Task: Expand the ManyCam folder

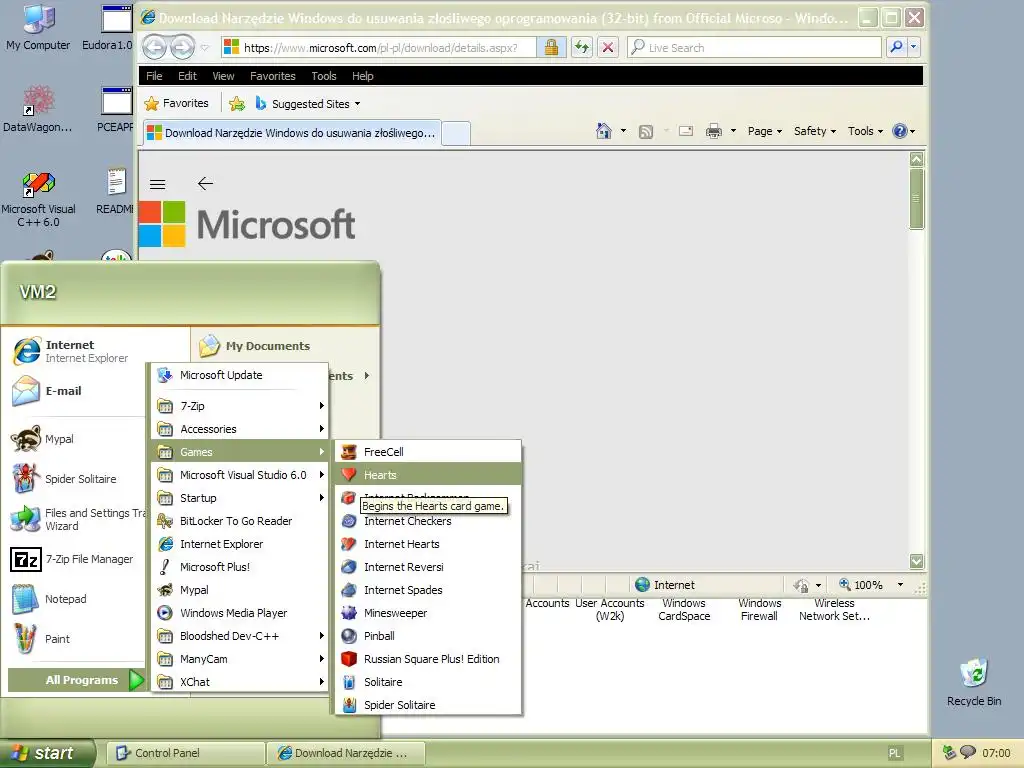Action: (x=240, y=659)
